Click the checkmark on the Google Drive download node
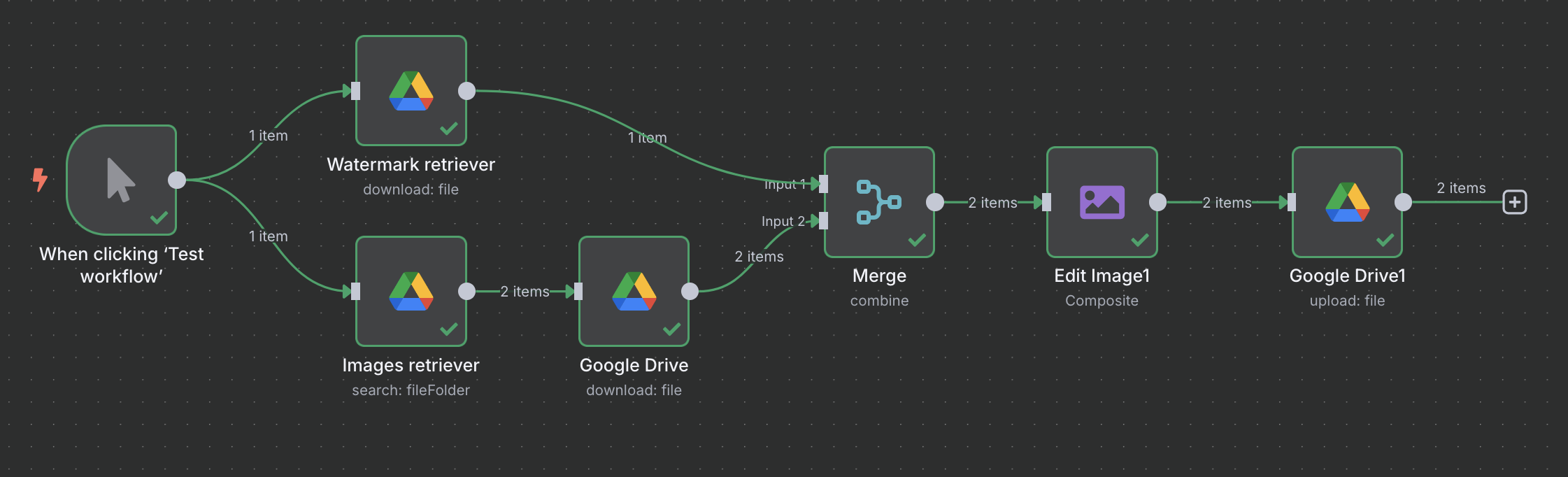The image size is (1568, 477). [x=671, y=329]
